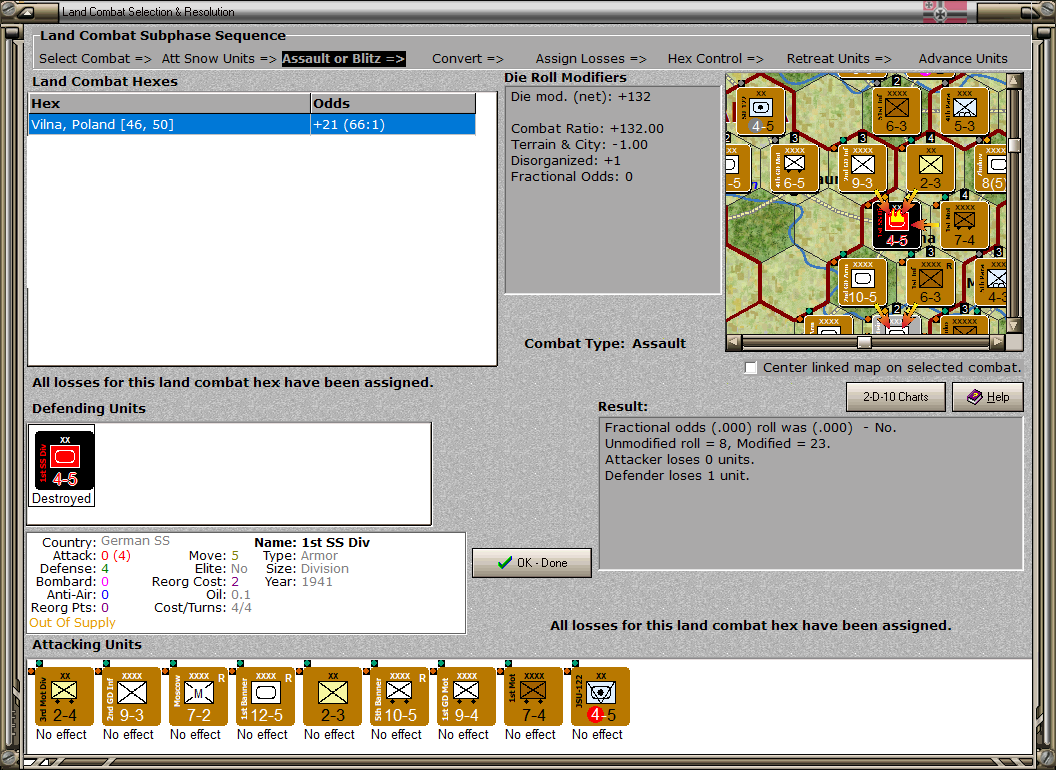Viewport: 1056px width, 770px height.
Task: Open the 2-D-10 Charts
Action: pyautogui.click(x=896, y=397)
